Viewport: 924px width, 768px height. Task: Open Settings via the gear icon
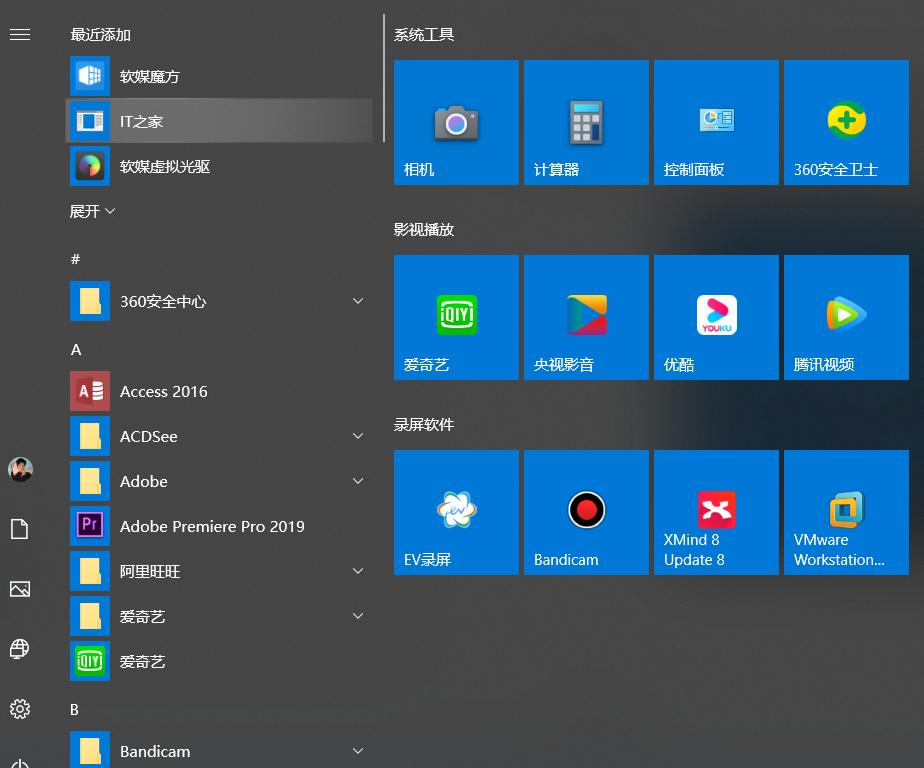pyautogui.click(x=20, y=709)
